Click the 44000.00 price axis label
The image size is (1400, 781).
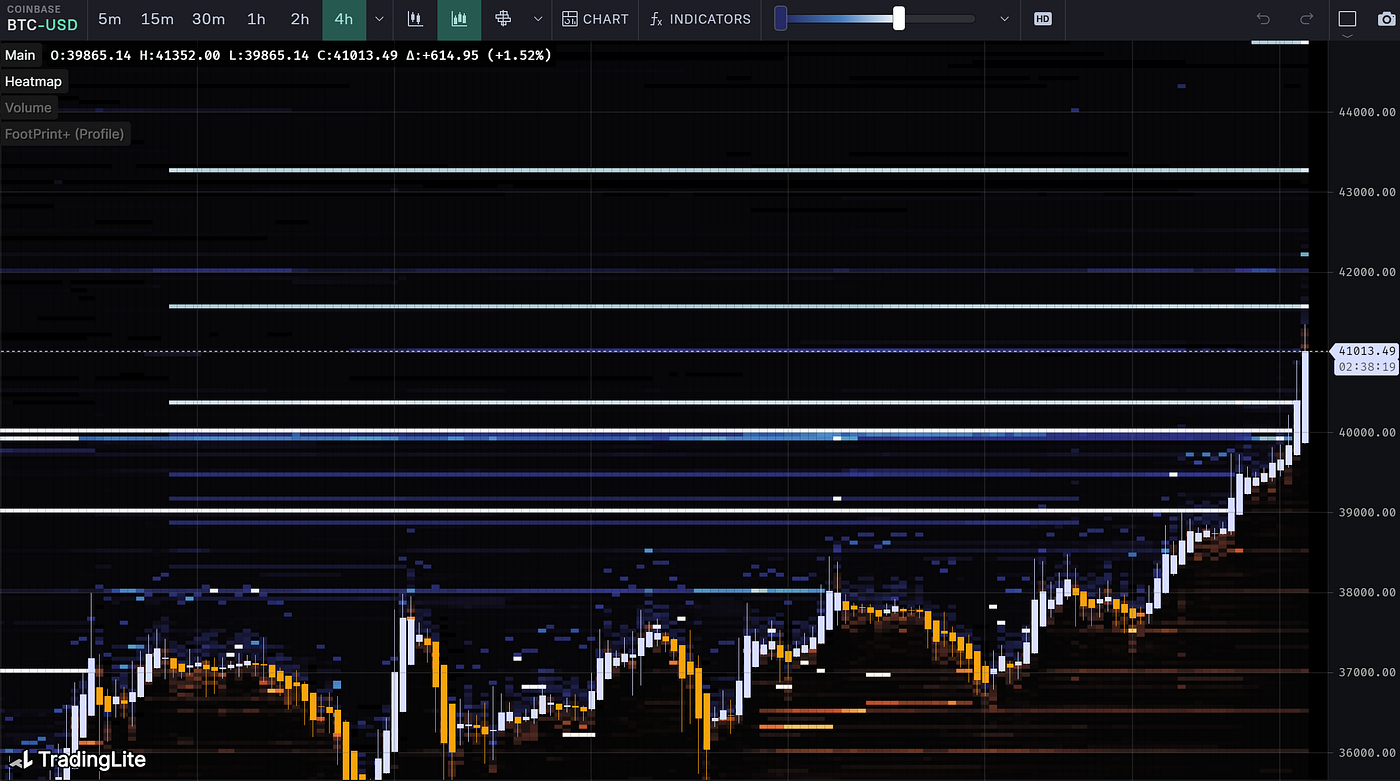coord(1367,112)
